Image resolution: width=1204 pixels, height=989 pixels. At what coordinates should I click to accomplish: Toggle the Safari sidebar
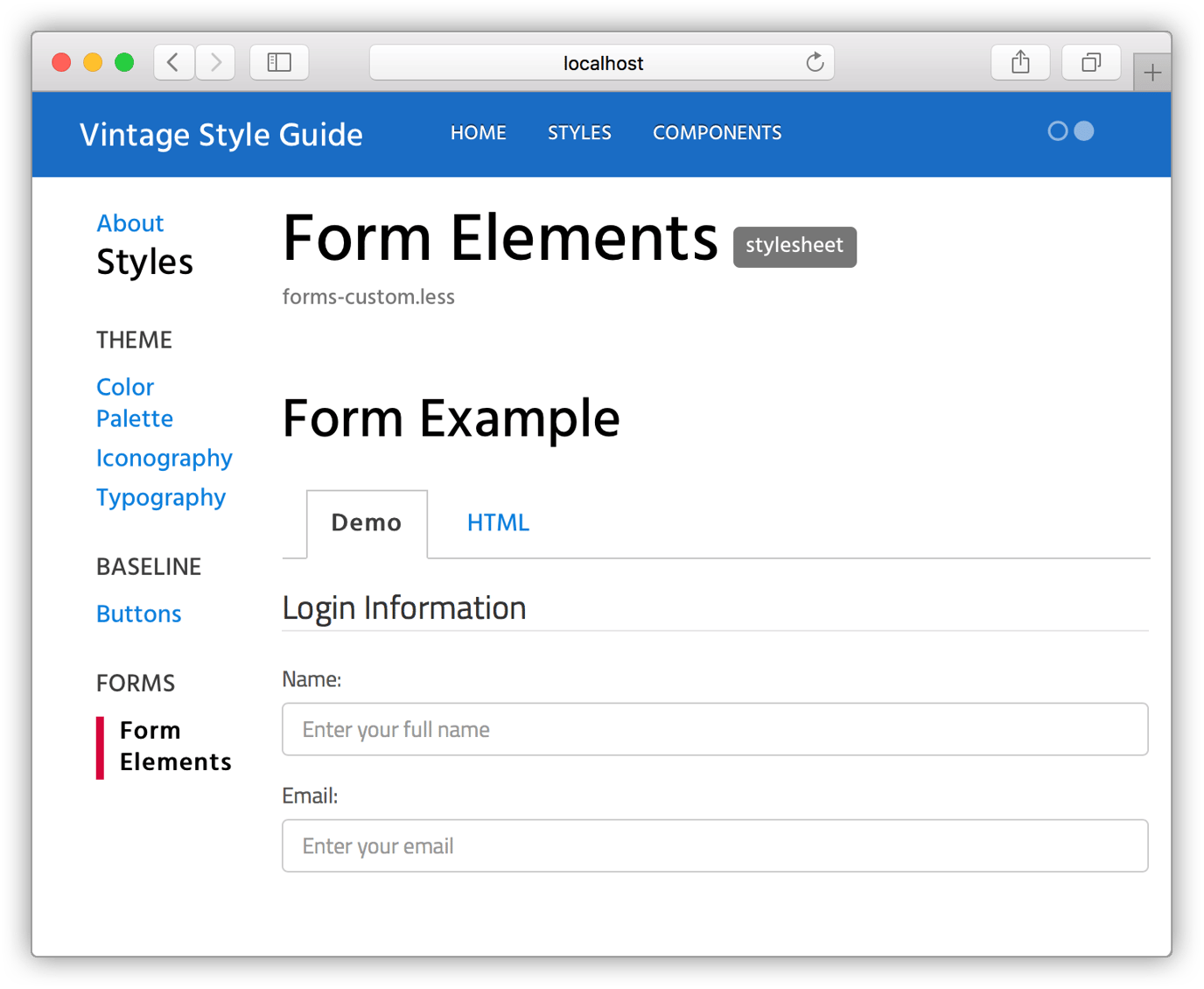pos(279,62)
